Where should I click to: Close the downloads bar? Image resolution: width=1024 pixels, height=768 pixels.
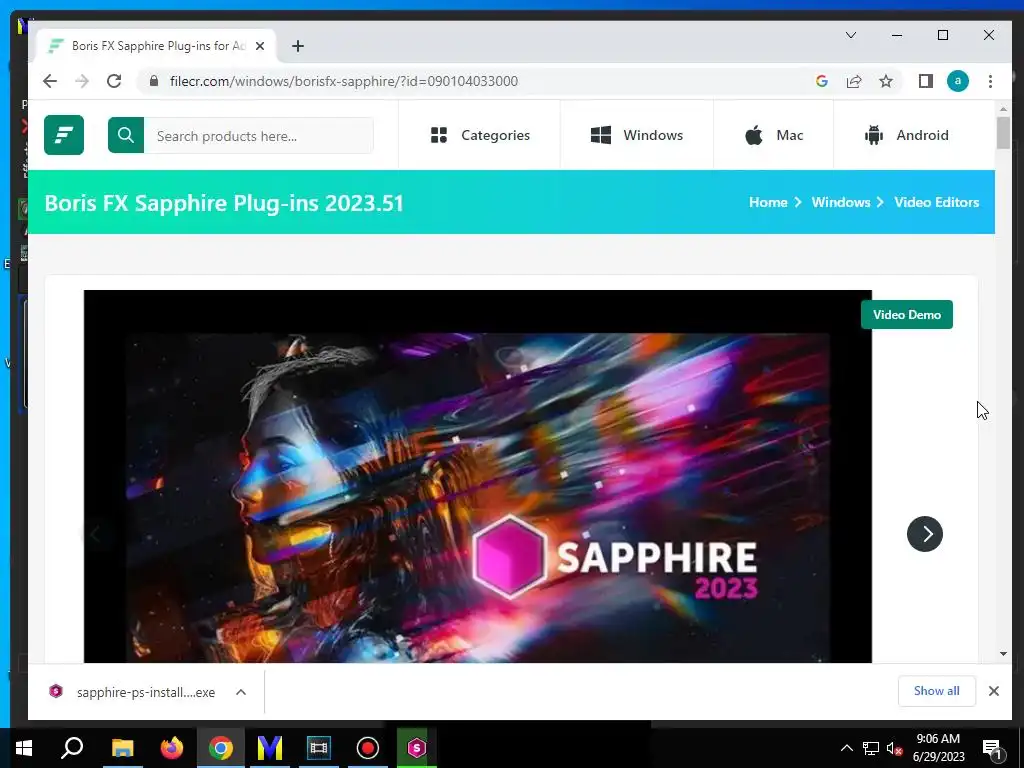(993, 691)
